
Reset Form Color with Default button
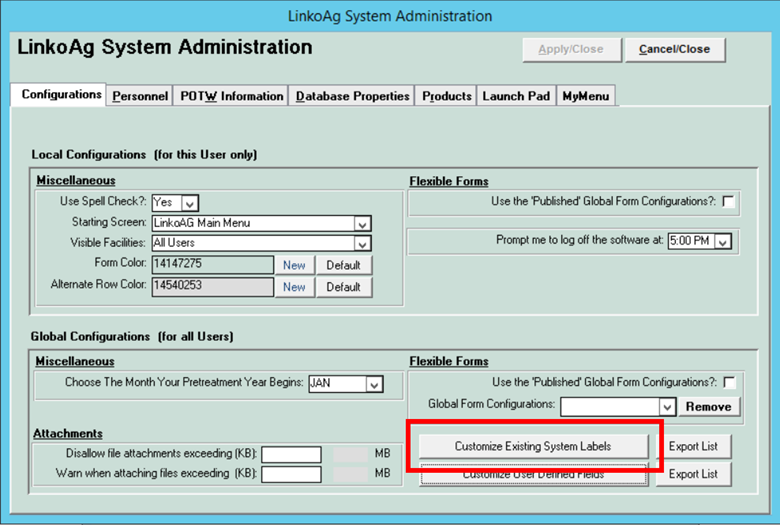(x=344, y=265)
